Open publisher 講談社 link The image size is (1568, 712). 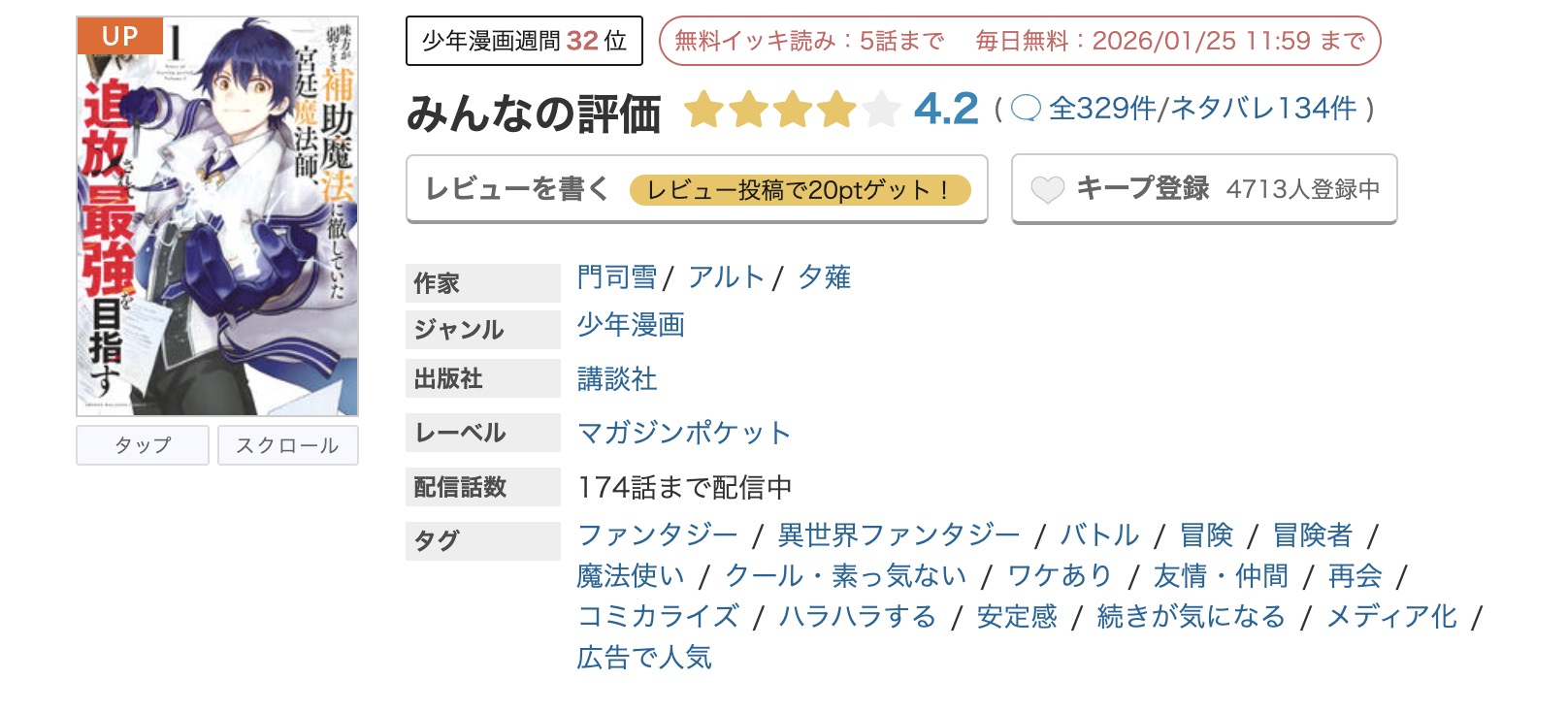[617, 378]
